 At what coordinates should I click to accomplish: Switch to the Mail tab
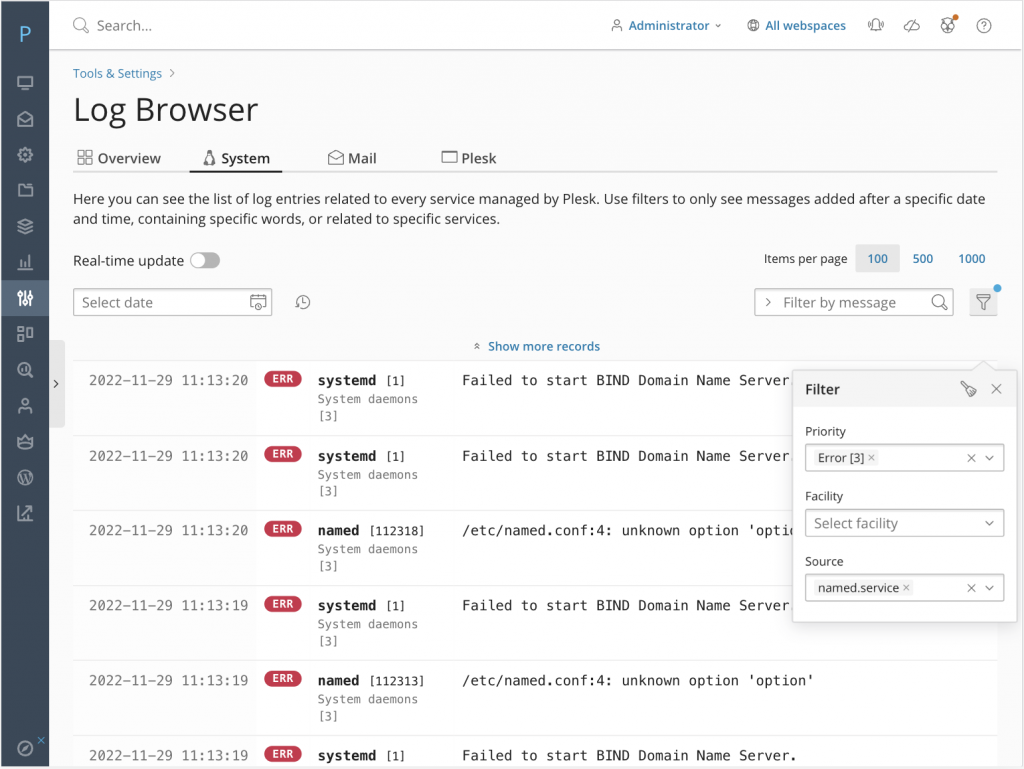pyautogui.click(x=352, y=158)
